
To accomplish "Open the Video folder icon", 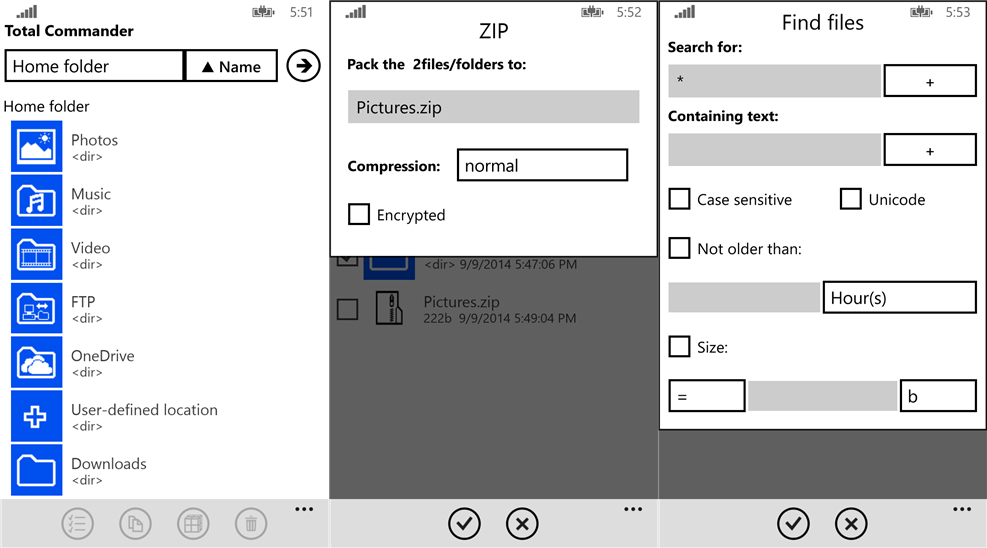I will 37,254.
